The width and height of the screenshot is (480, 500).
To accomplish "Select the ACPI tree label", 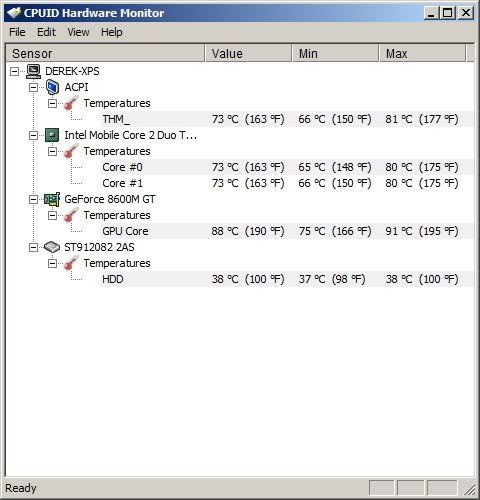I will click(76, 87).
